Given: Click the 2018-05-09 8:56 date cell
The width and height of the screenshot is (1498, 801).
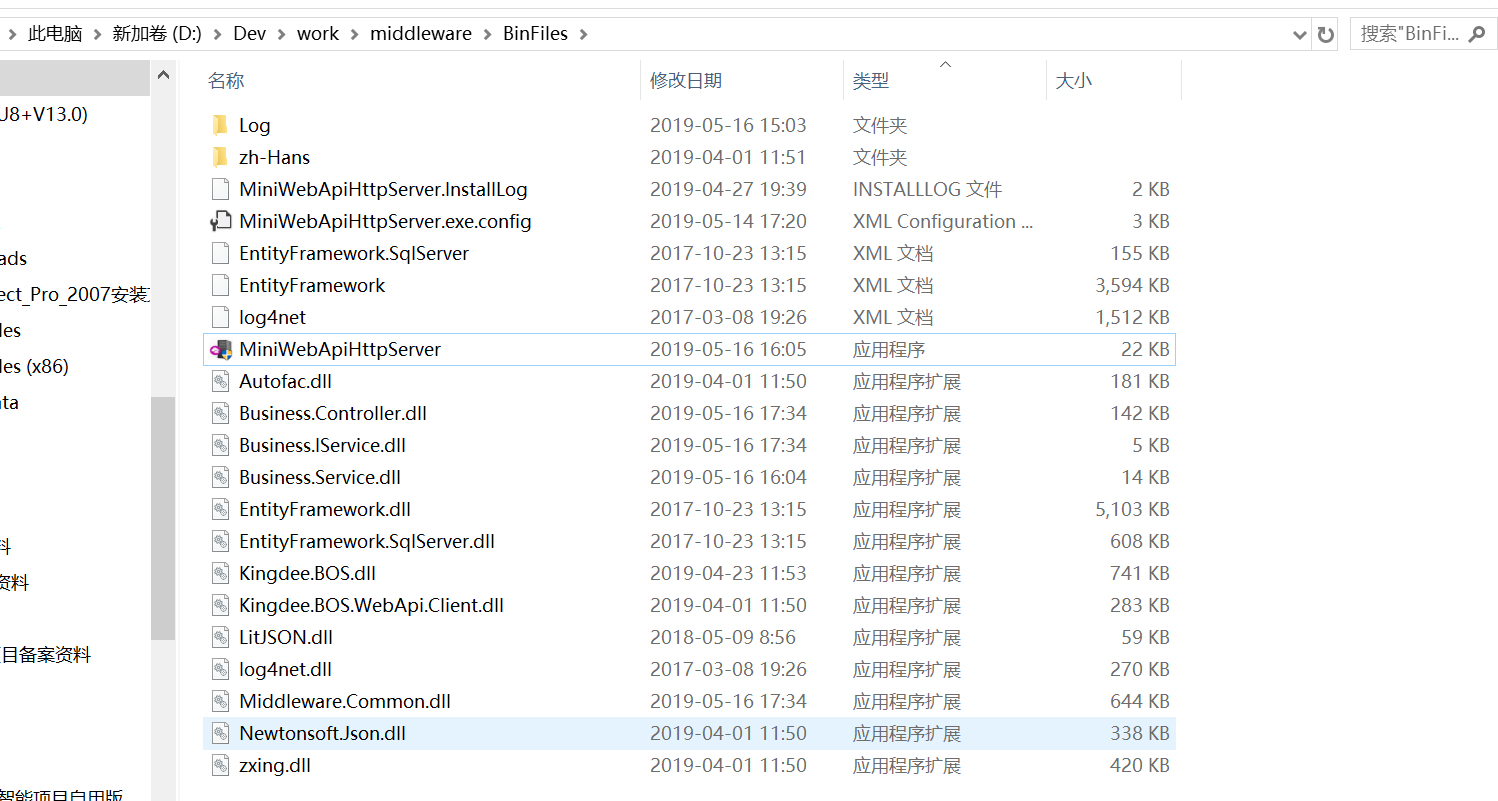Looking at the screenshot, I should click(723, 637).
